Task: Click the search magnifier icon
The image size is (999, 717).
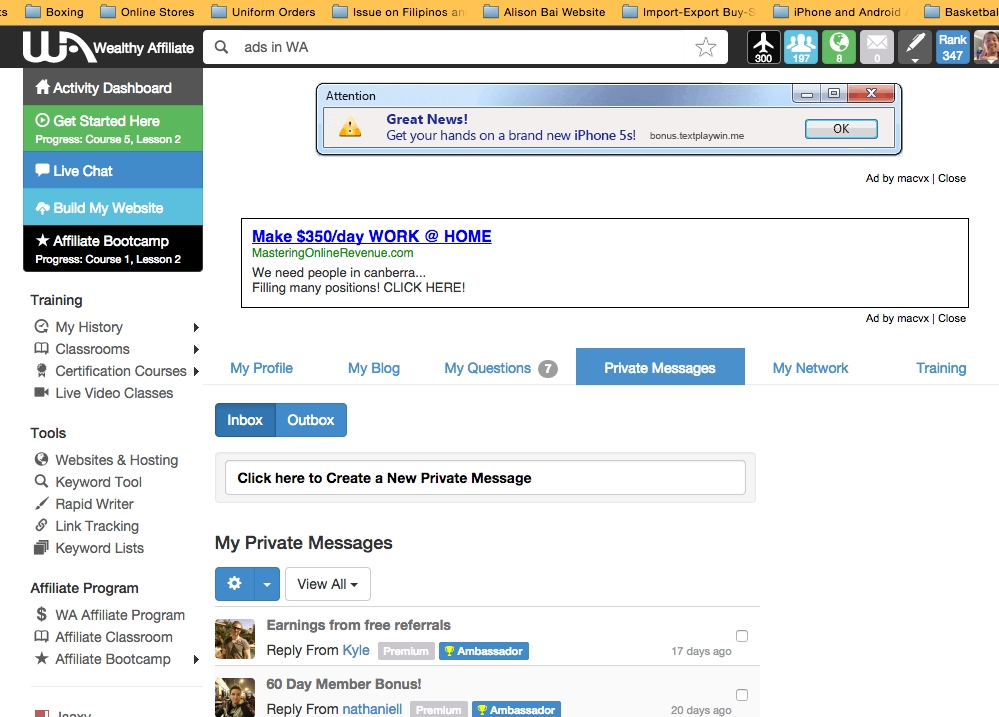Action: 221,47
